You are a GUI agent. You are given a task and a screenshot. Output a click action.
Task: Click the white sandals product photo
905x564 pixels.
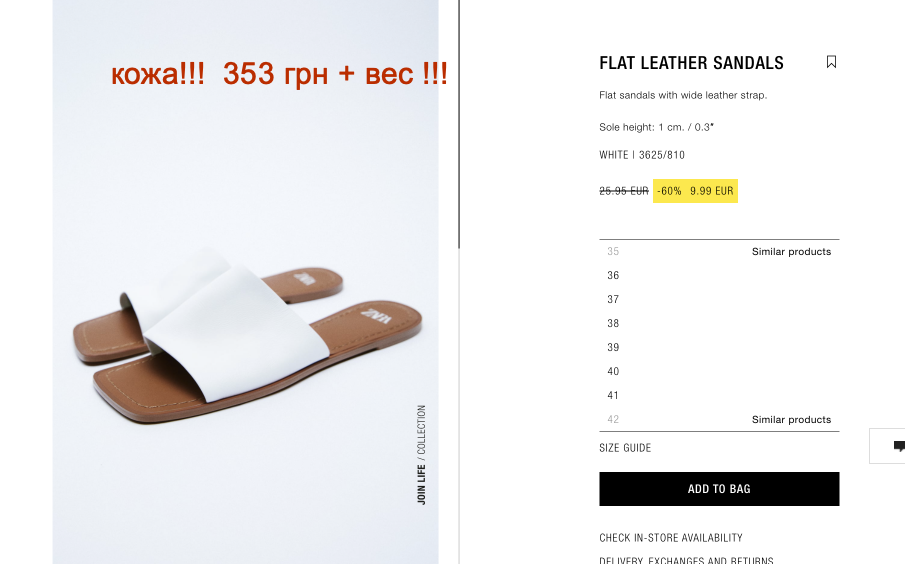(245, 335)
